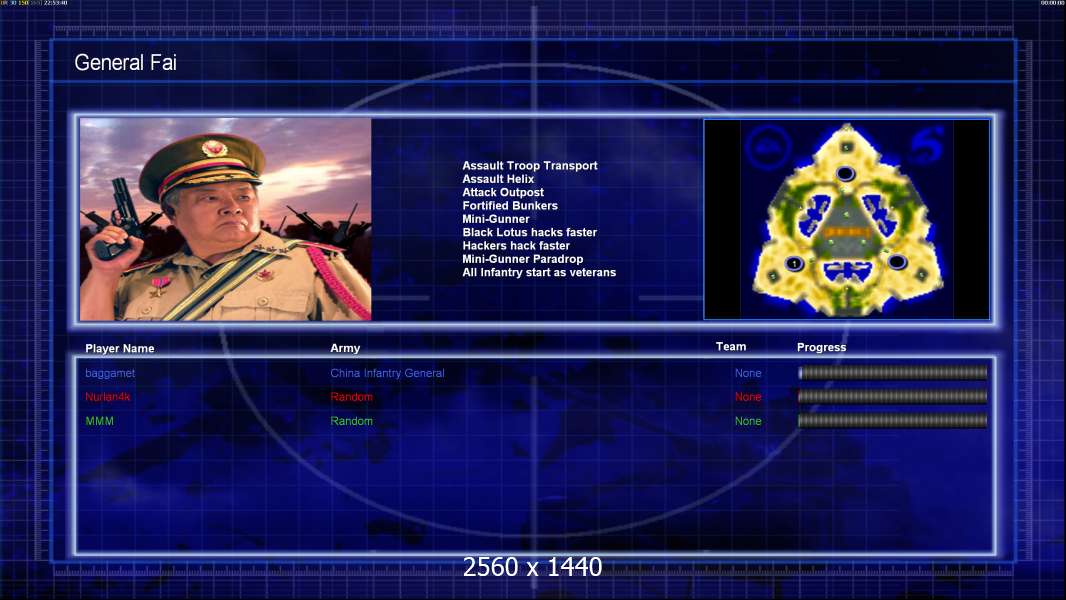
Task: Click the "Assault Troop Transport" line
Action: click(530, 165)
